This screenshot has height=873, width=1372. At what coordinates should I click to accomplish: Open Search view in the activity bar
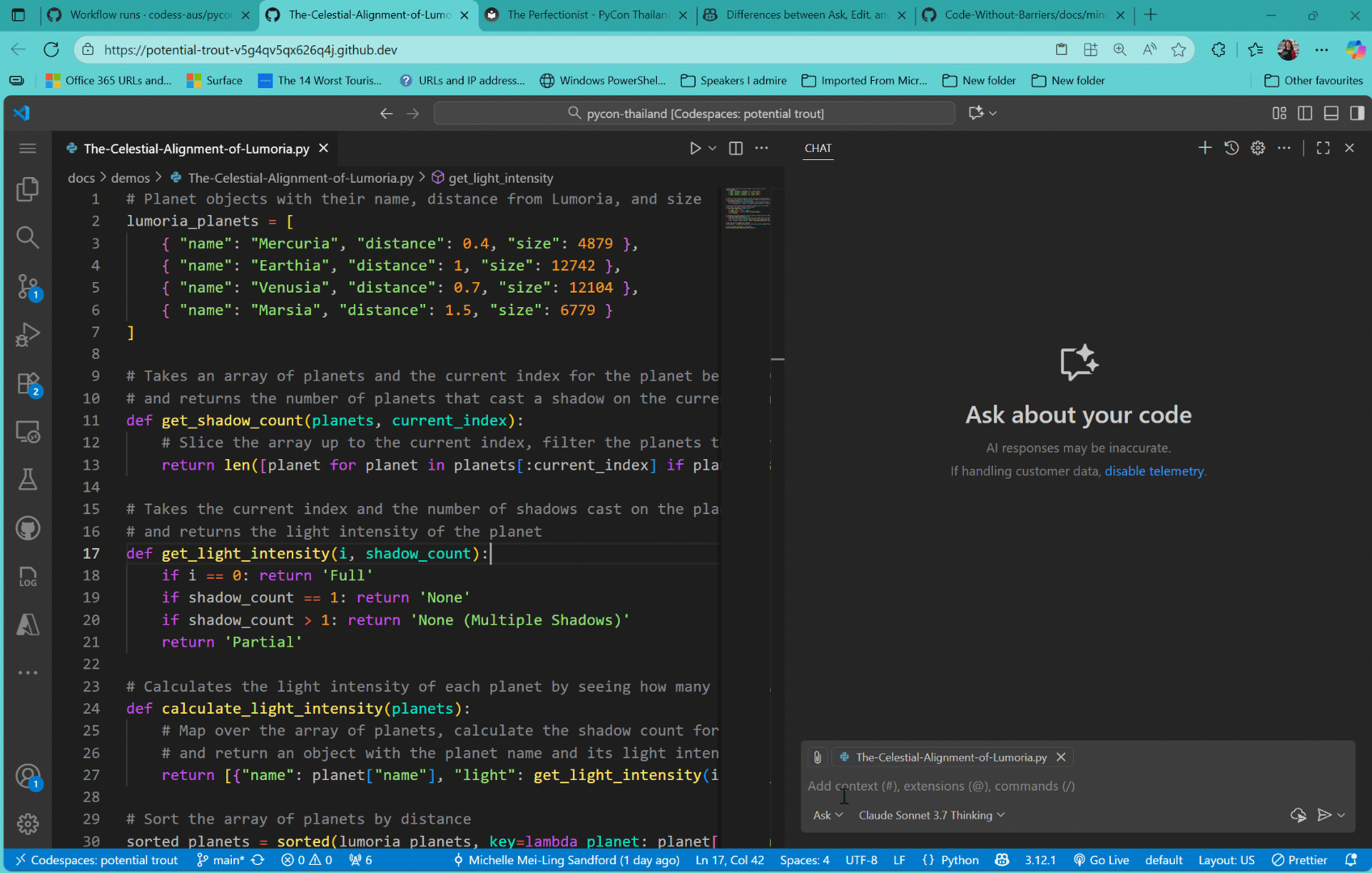(27, 238)
